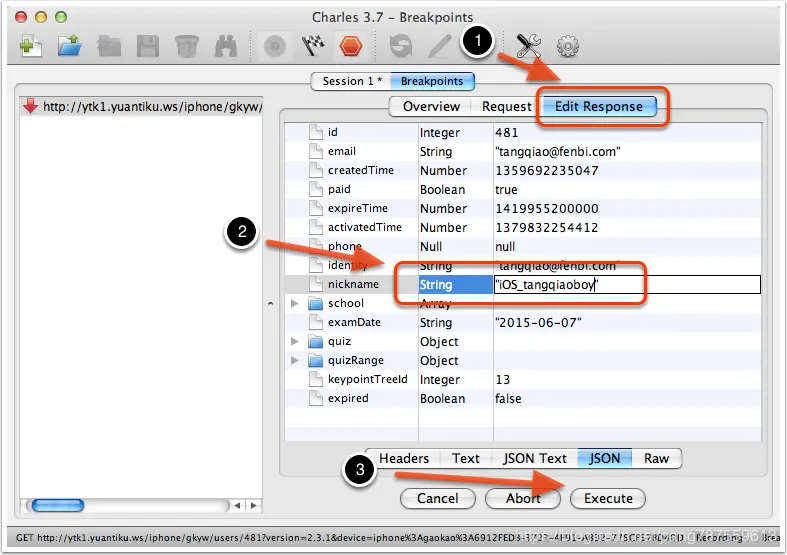Click the left pane scroll right arrow
The image size is (787, 555).
click(x=253, y=505)
